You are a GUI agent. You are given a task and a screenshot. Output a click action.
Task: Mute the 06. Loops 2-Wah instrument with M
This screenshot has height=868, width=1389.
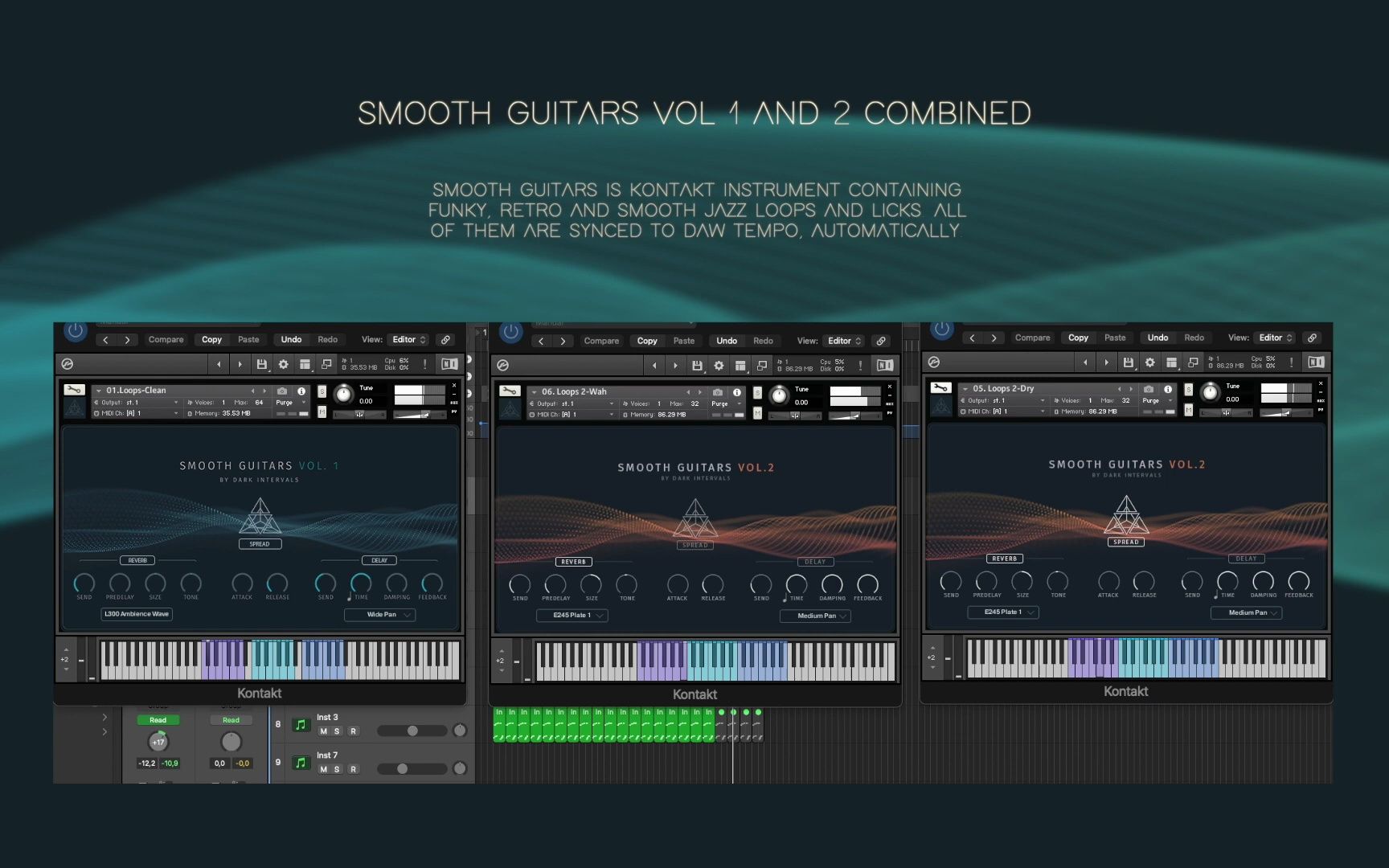758,415
